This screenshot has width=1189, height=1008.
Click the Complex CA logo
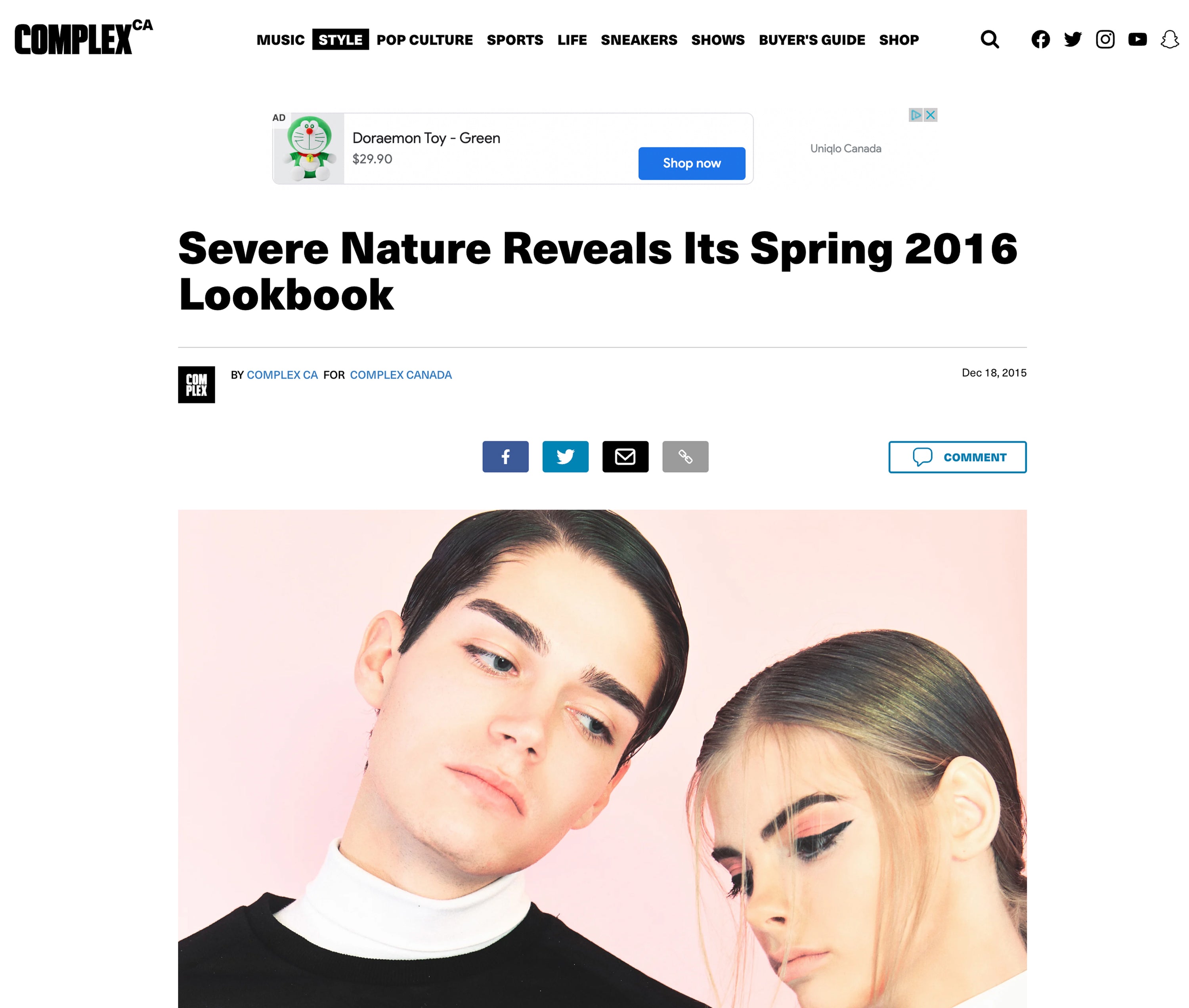84,37
